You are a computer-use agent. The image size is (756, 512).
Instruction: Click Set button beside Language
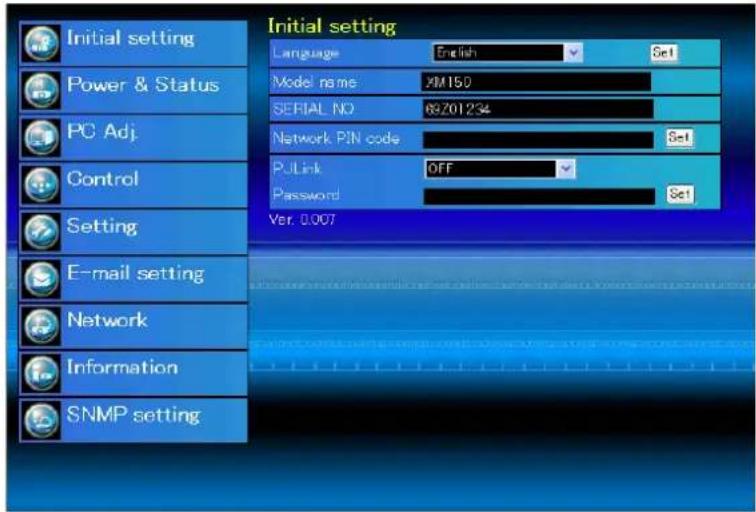(x=663, y=53)
